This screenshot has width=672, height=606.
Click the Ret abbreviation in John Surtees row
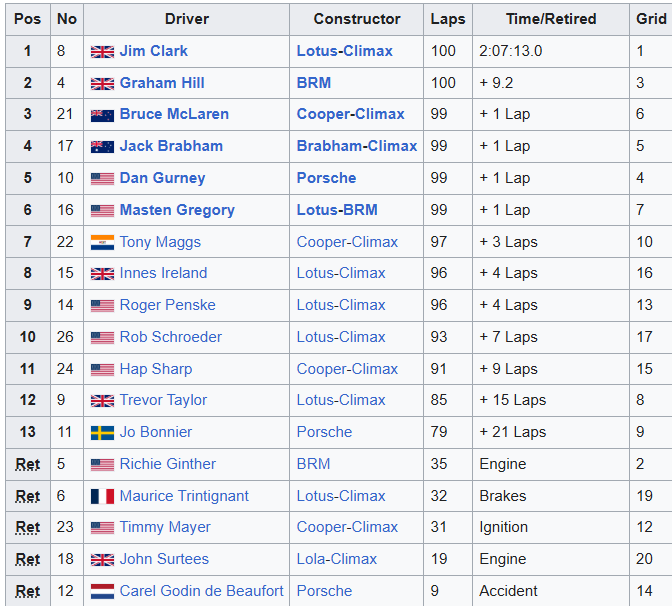[x=27, y=559]
